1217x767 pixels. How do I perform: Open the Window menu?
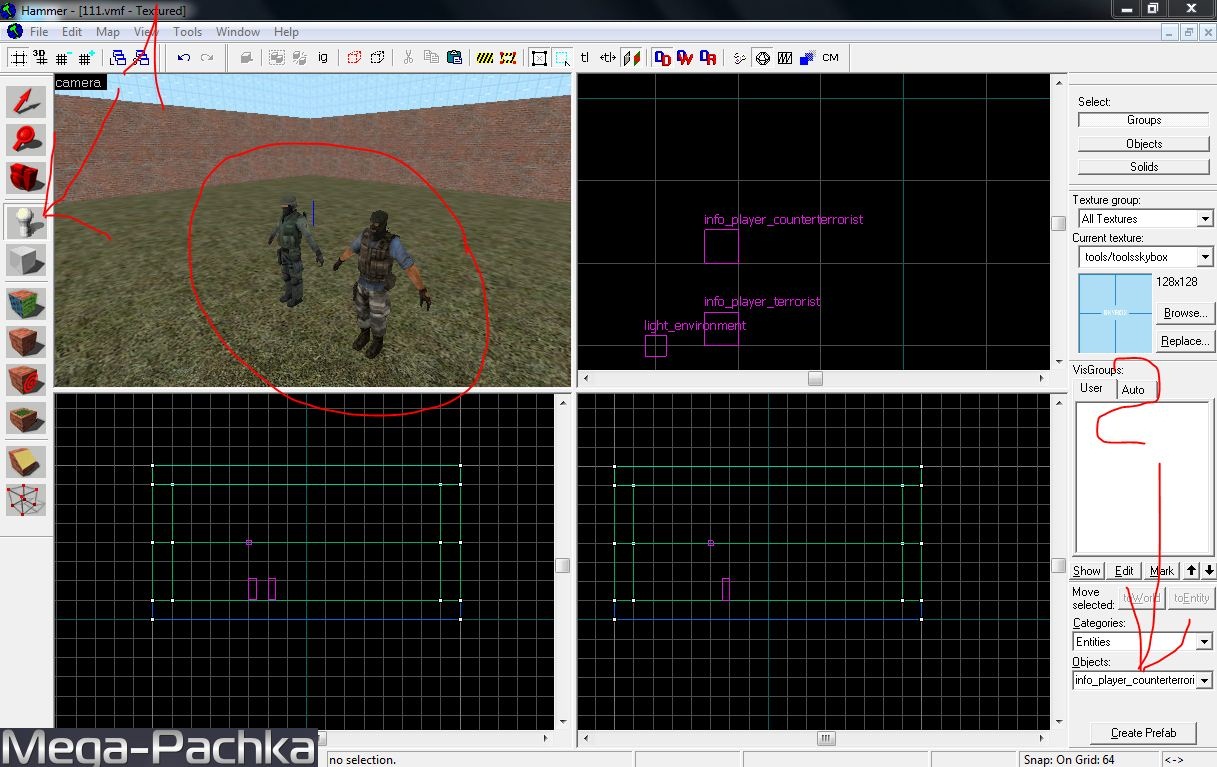238,32
